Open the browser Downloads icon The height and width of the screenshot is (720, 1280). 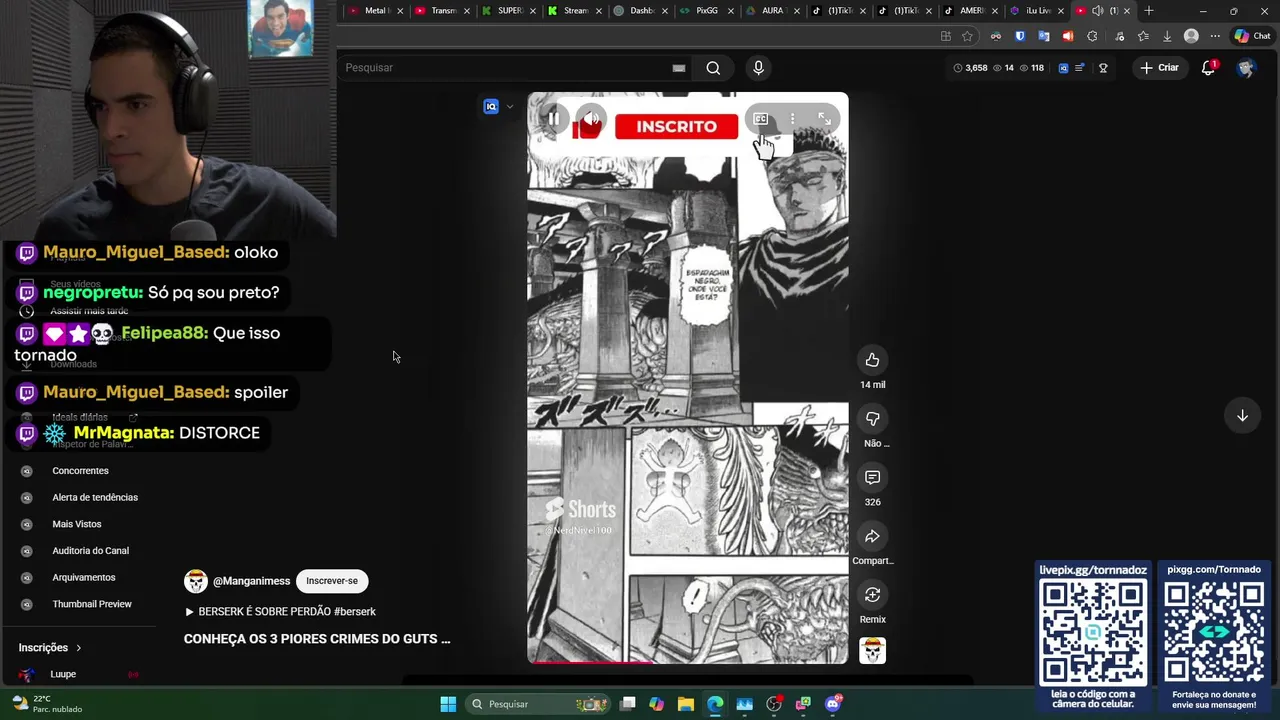1167,36
